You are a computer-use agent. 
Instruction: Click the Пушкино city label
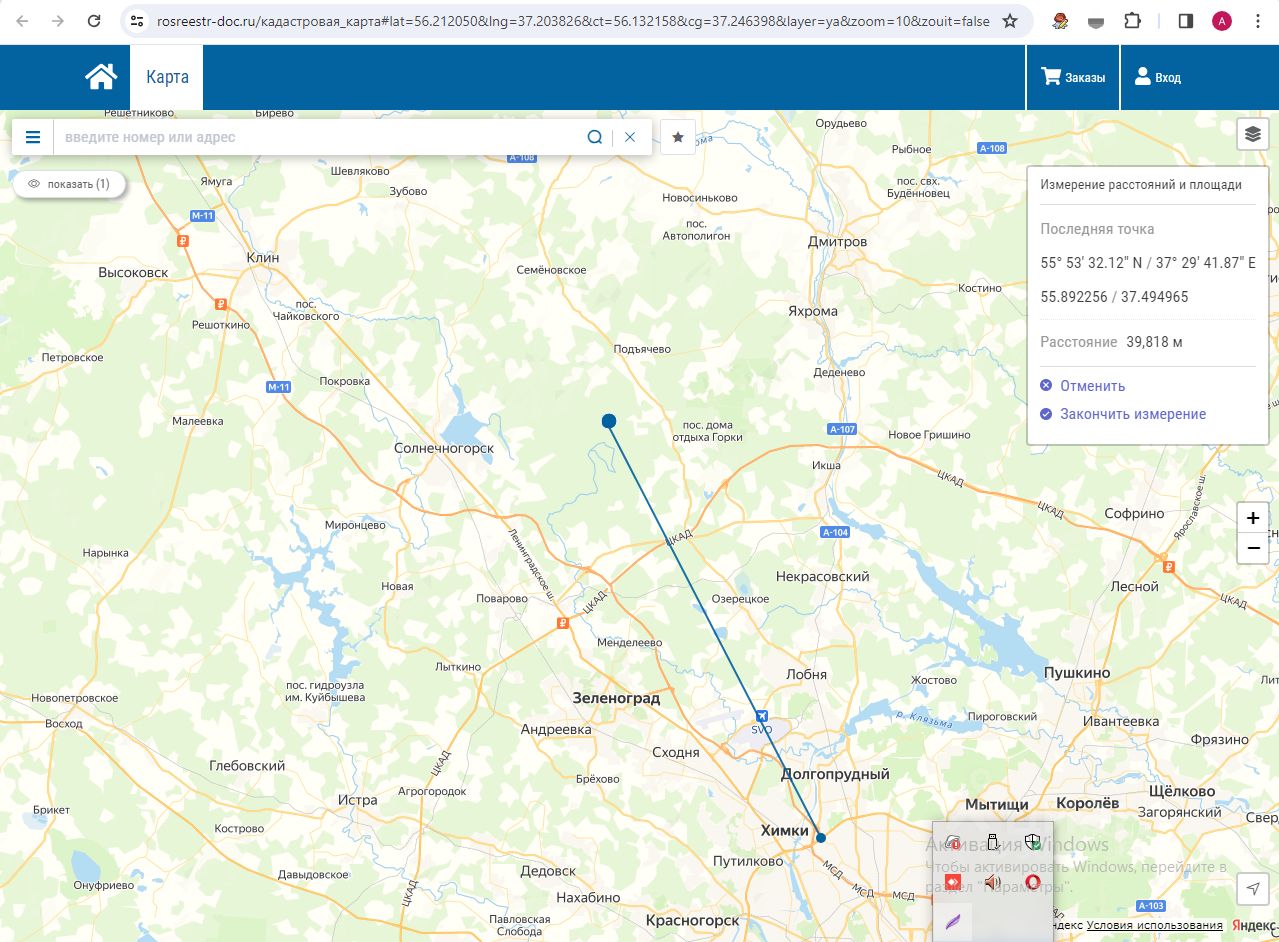[x=1077, y=672]
